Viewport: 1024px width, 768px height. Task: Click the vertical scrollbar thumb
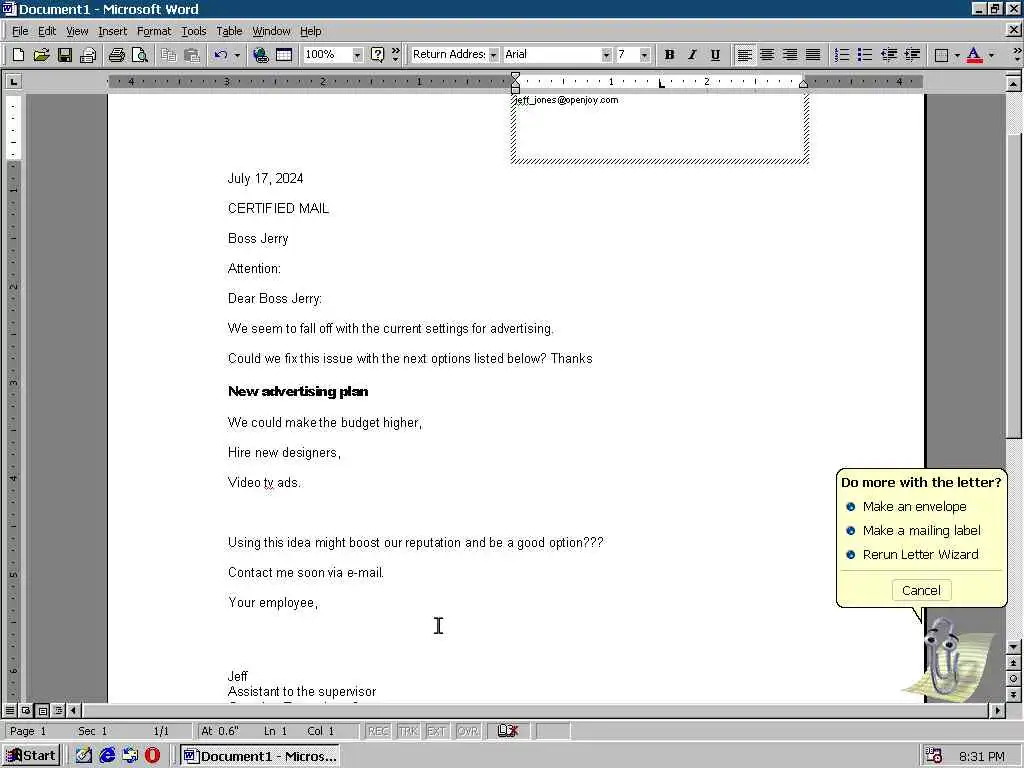point(1013,285)
